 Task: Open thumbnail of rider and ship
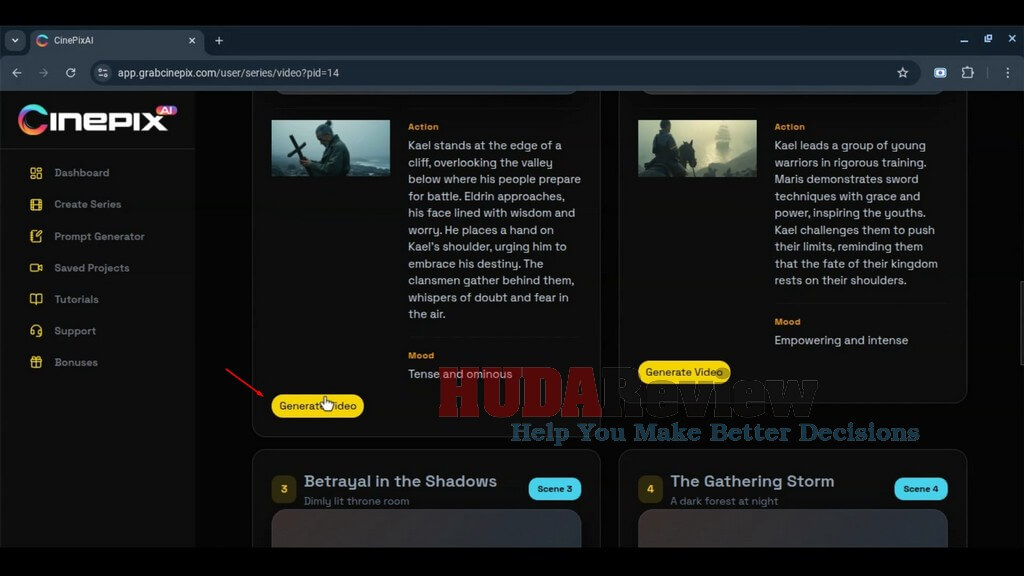tap(697, 148)
